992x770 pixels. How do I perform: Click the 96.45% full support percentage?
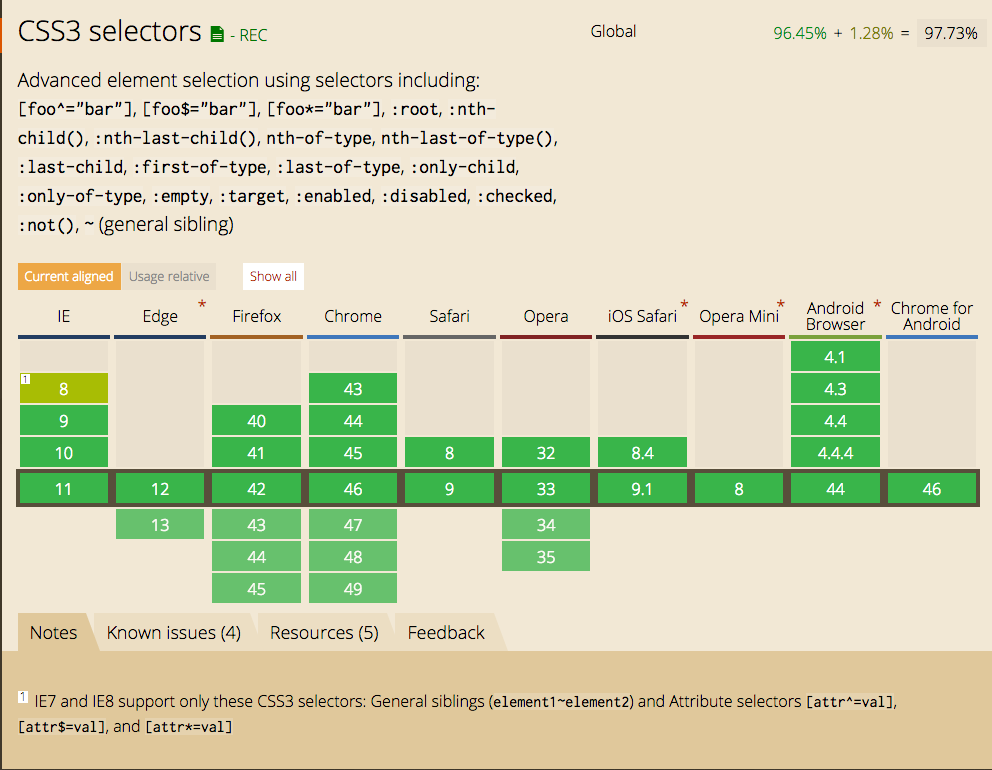800,33
